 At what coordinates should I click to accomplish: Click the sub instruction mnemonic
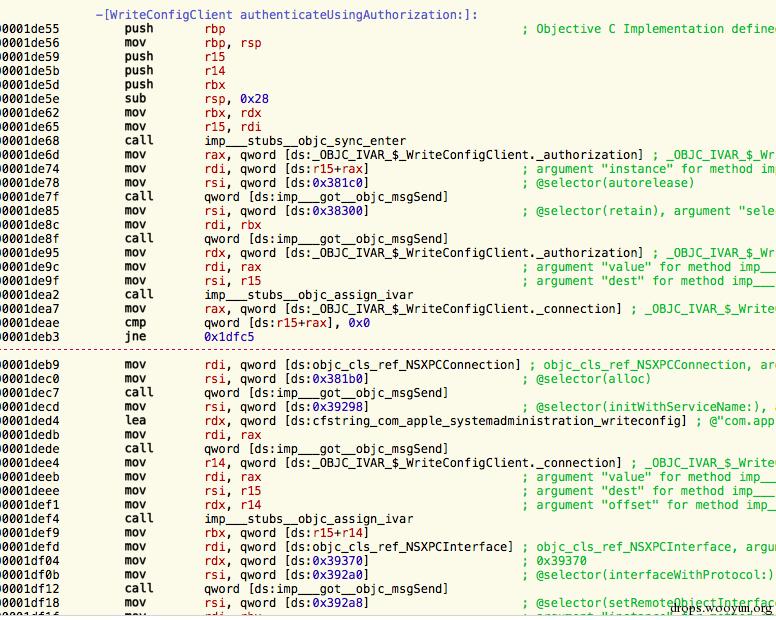pyautogui.click(x=136, y=99)
